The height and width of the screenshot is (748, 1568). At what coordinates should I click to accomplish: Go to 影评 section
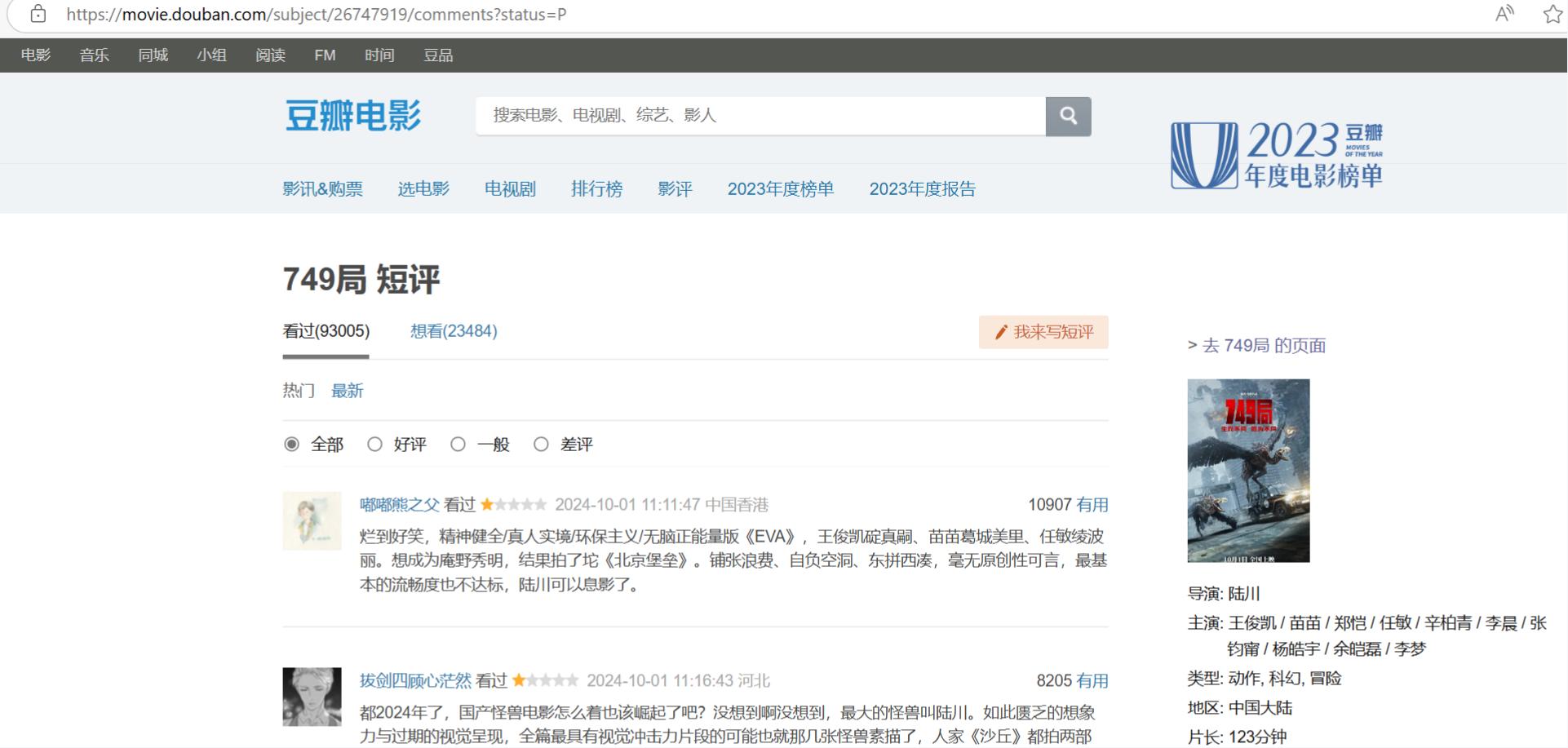point(675,189)
